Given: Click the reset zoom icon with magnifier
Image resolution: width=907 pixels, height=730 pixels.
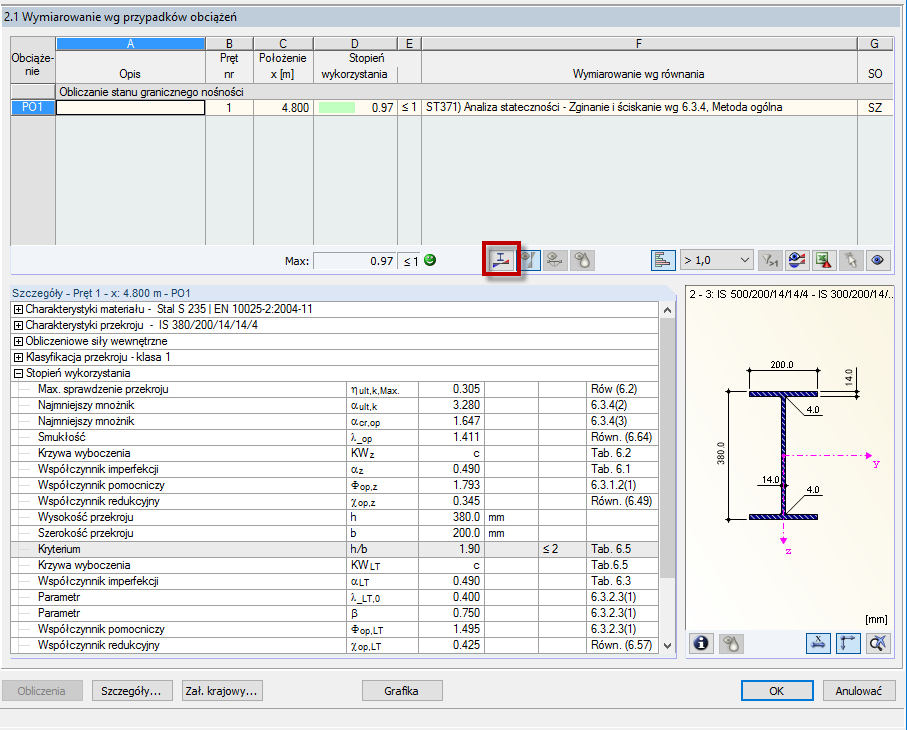Looking at the screenshot, I should [x=878, y=643].
